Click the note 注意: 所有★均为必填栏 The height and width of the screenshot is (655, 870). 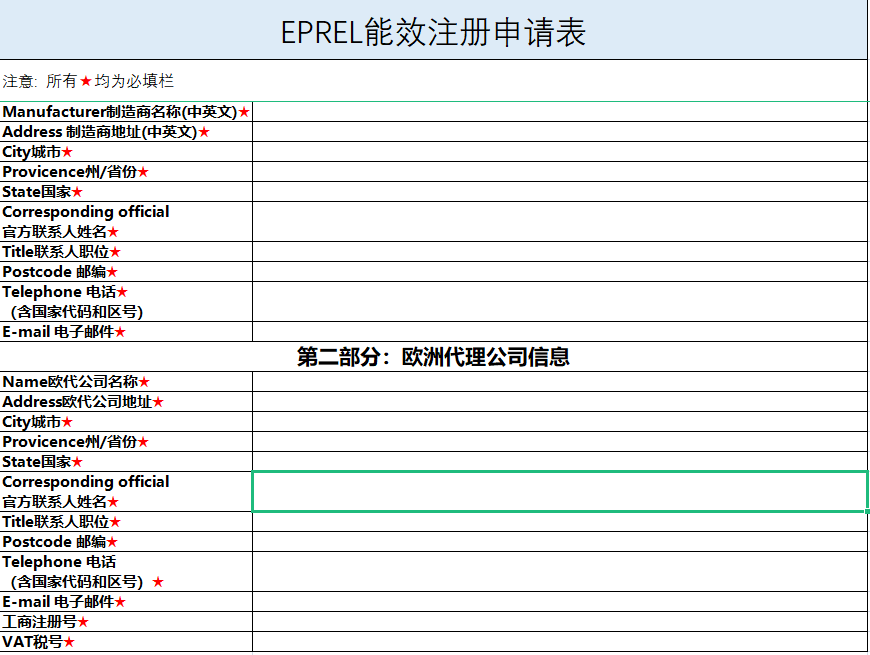[88, 81]
